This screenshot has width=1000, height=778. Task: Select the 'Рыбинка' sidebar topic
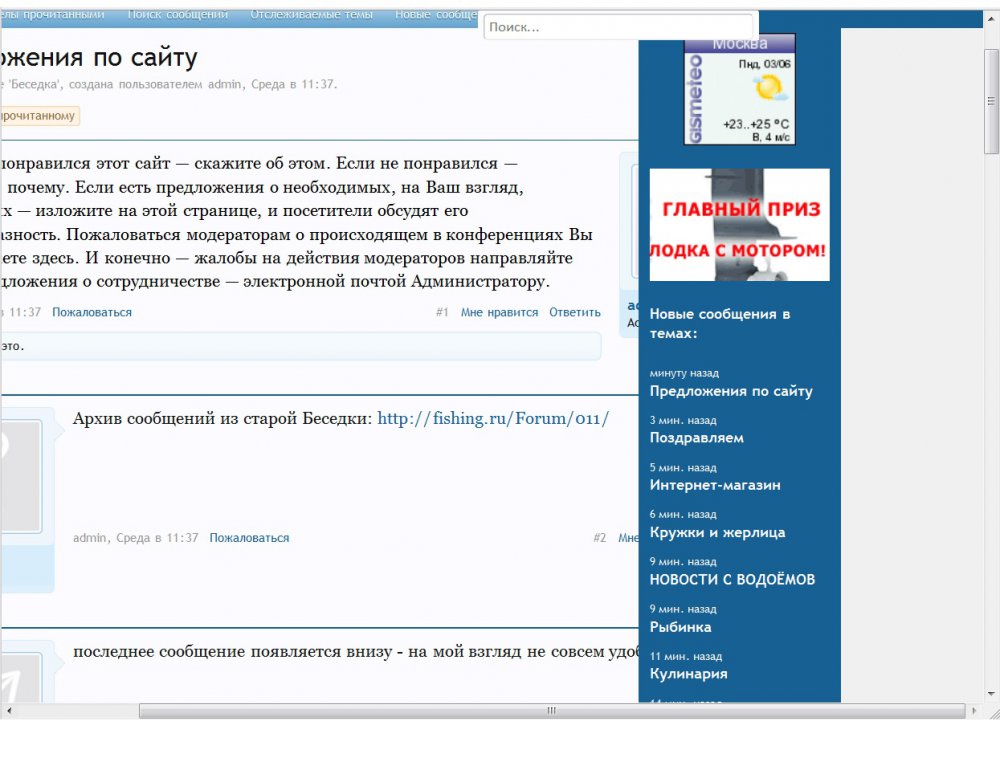680,627
